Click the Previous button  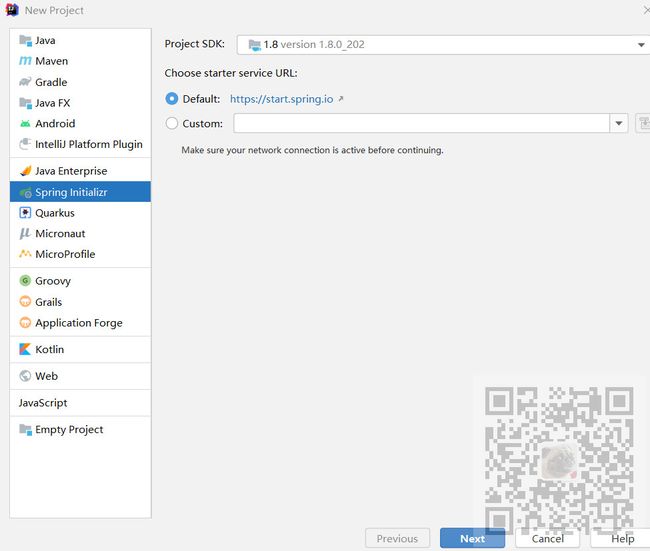397,539
